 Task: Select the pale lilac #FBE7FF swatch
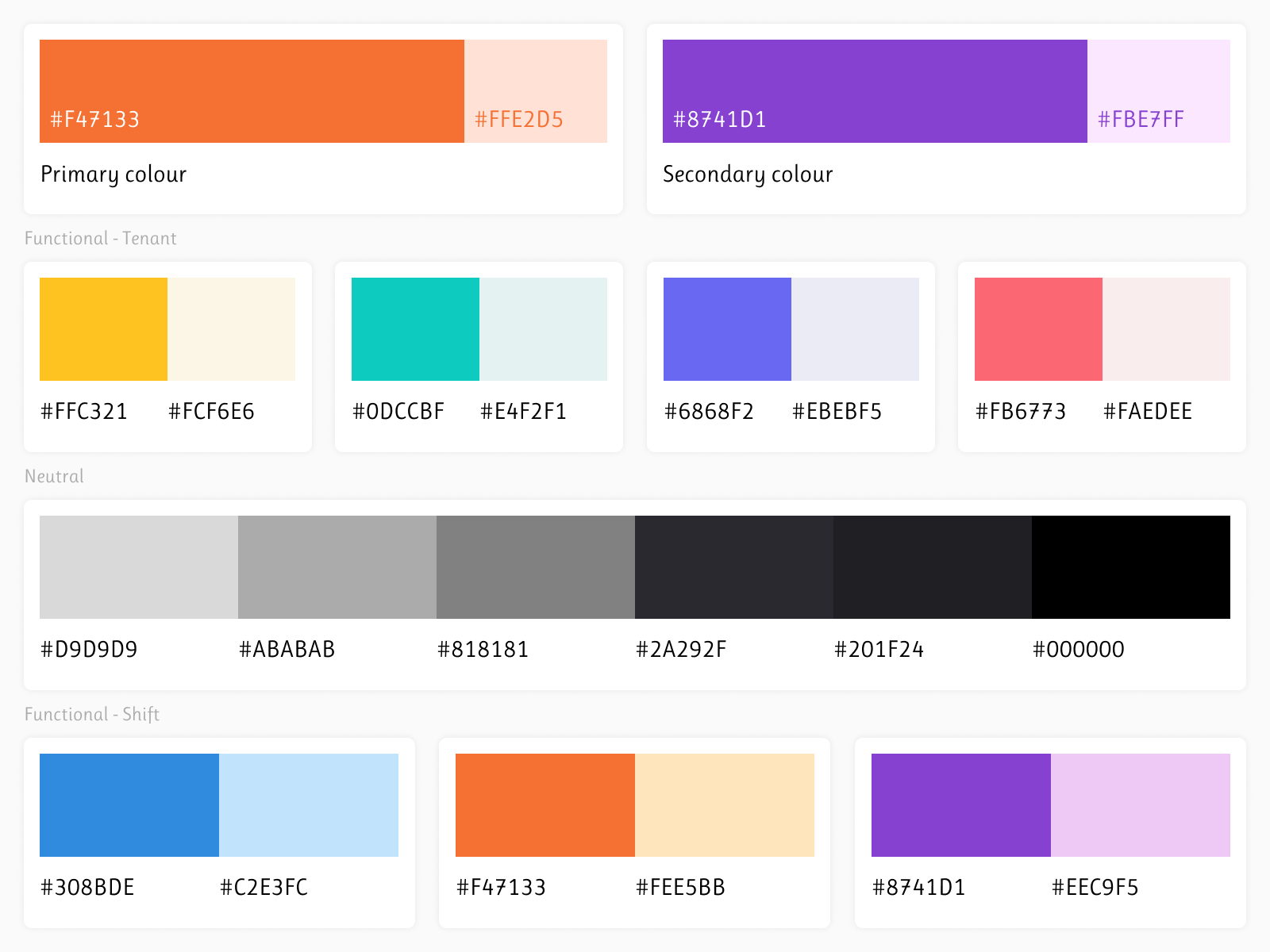(x=1159, y=91)
